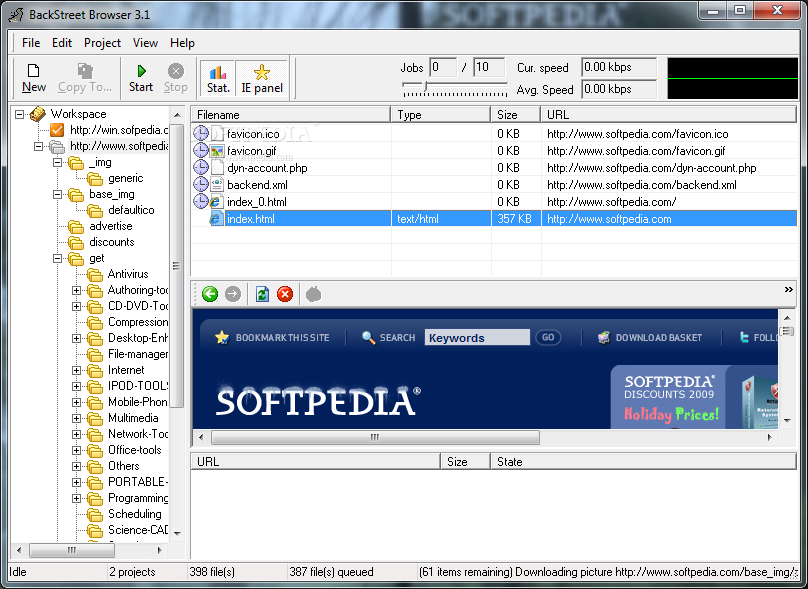808x589 pixels.
Task: Click the backend.xml file icon
Action: click(x=217, y=184)
